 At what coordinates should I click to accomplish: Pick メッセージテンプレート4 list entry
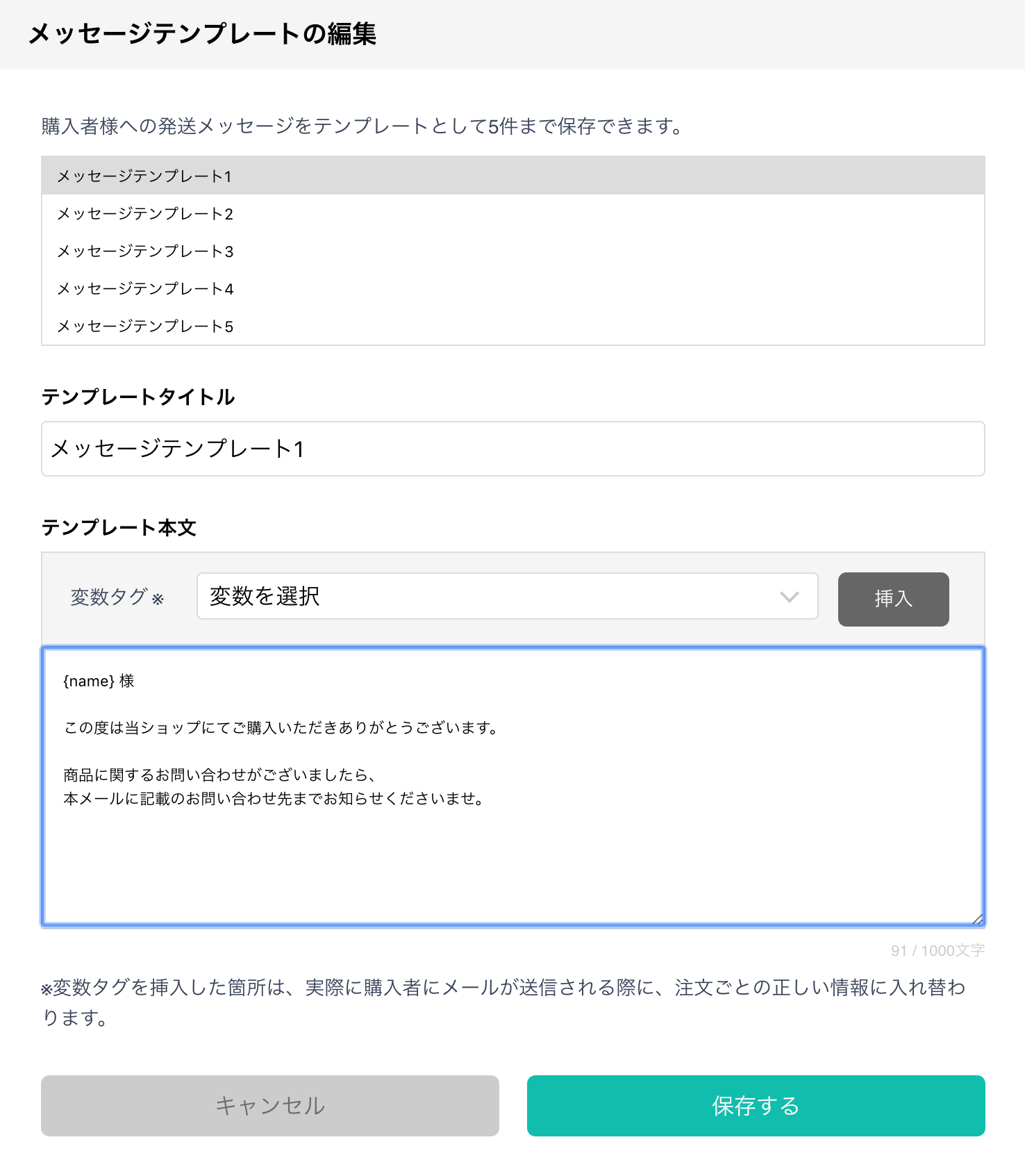(x=512, y=288)
